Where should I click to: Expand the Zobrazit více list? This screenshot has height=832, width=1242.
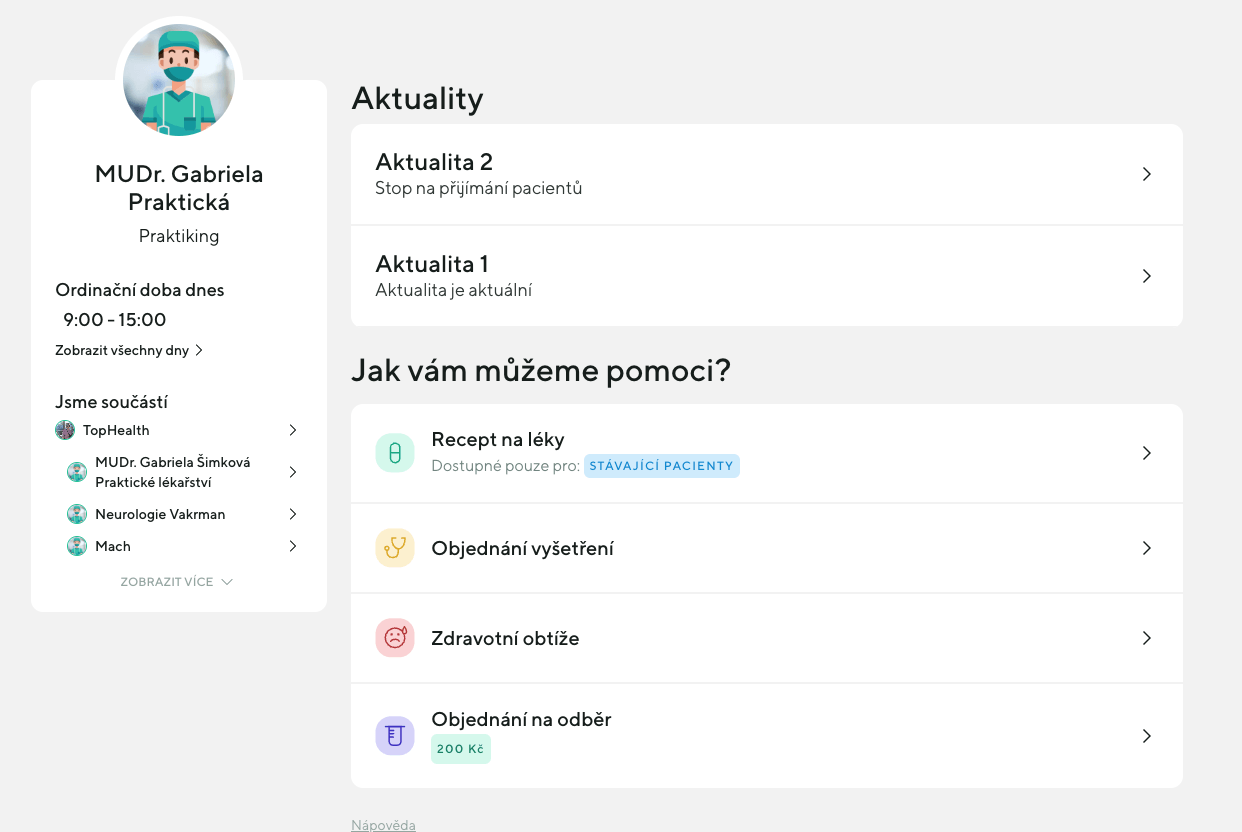point(177,582)
